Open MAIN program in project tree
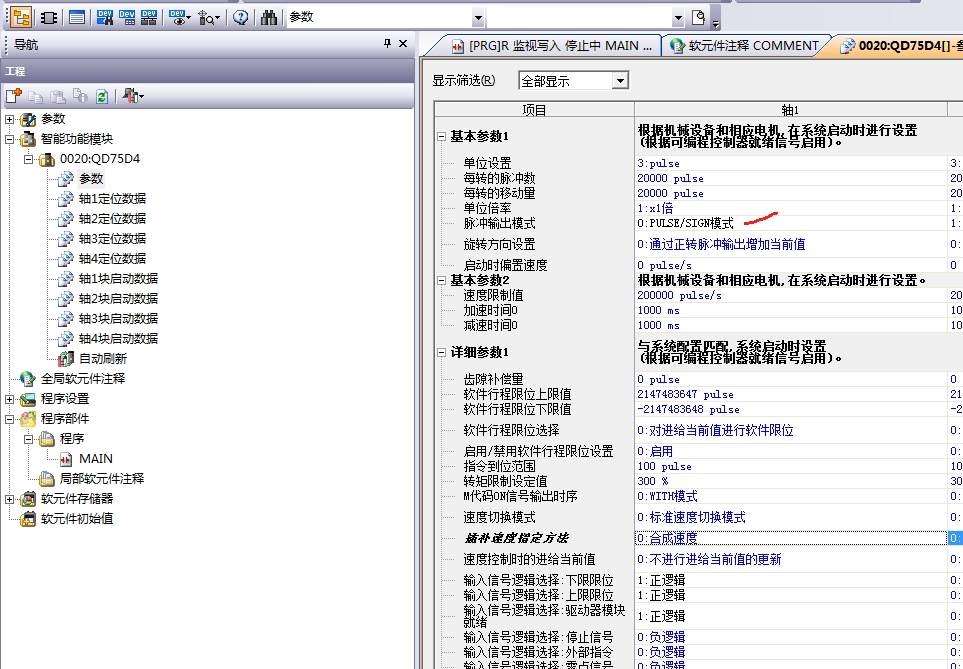Viewport: 963px width, 669px height. pos(95,459)
